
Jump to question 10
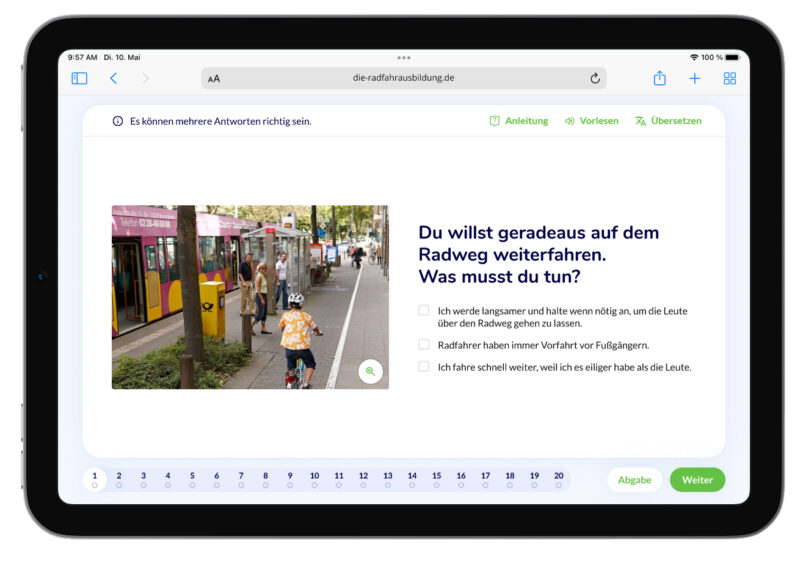tap(314, 479)
